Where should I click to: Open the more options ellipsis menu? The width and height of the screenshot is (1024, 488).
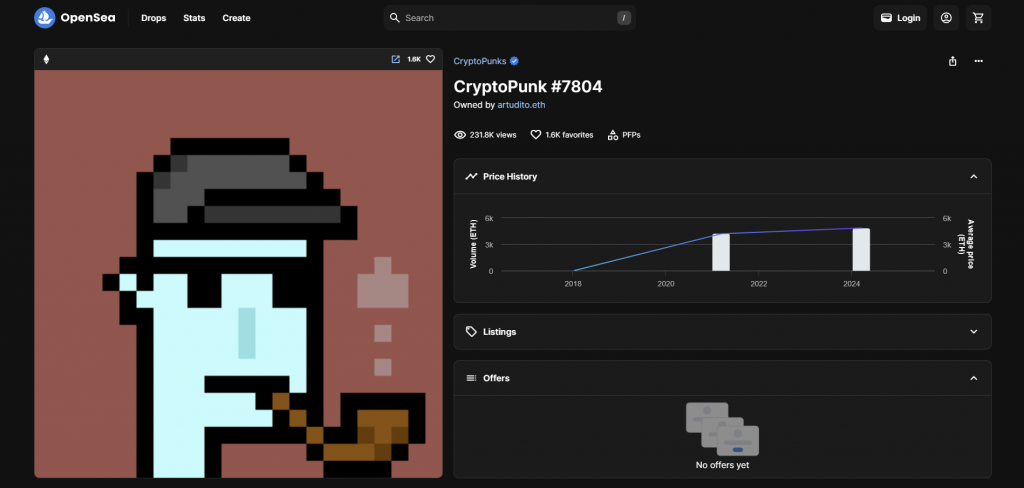tap(979, 61)
